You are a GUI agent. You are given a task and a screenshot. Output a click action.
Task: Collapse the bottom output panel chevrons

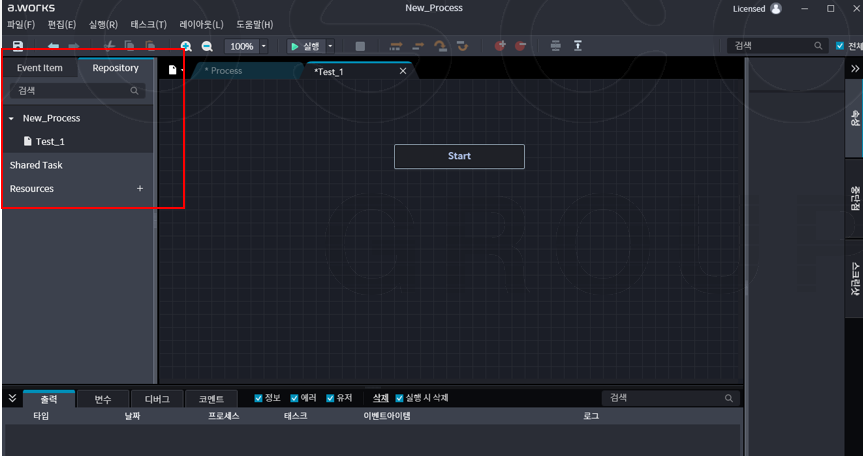(12, 398)
